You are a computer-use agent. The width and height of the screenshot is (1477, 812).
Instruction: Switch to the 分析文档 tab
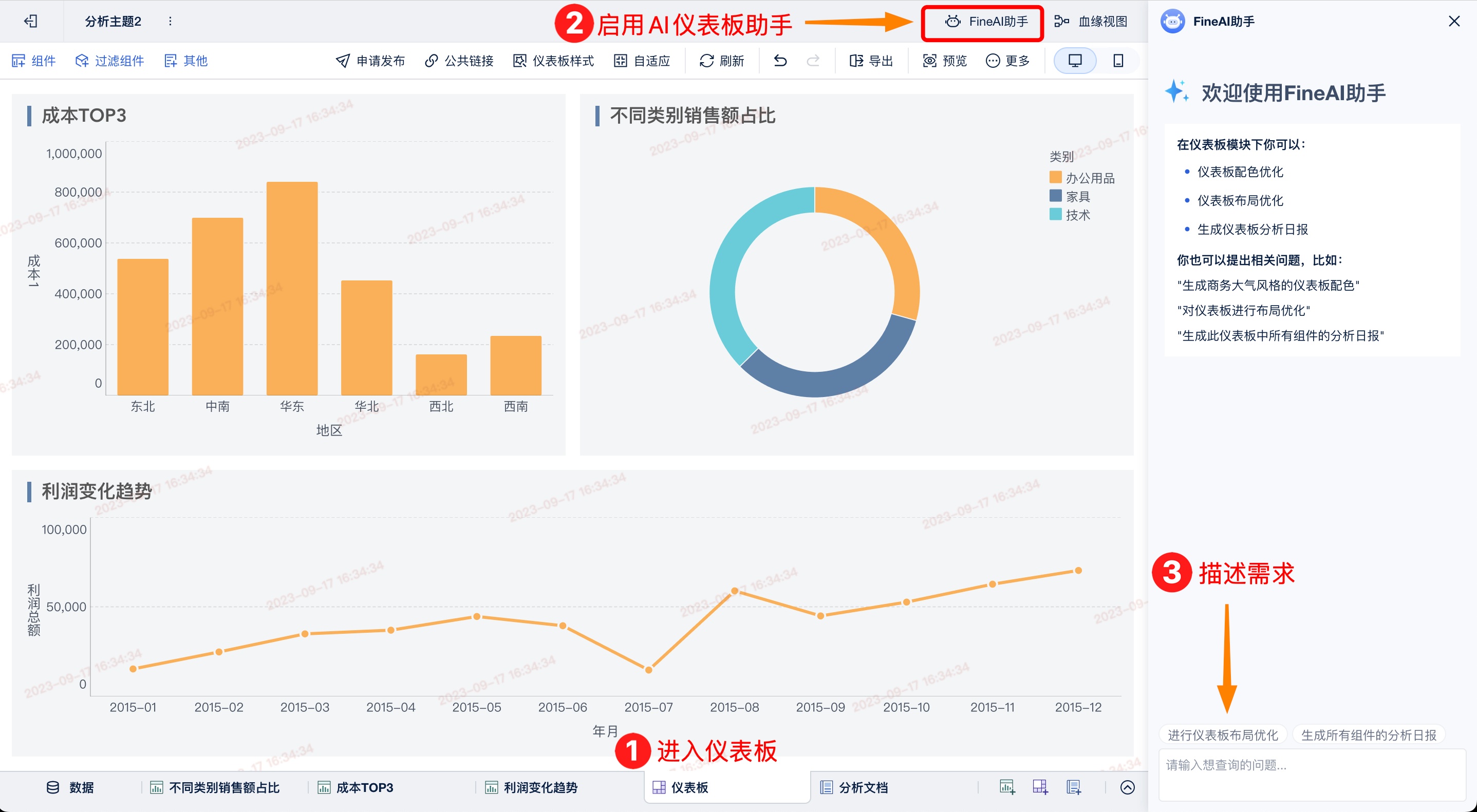[x=854, y=787]
